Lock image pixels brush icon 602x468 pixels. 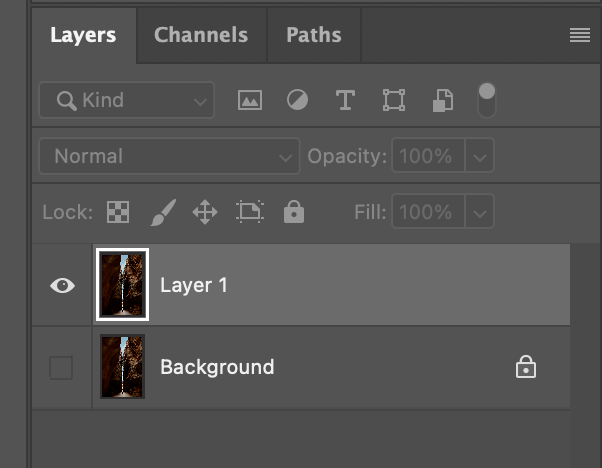tap(164, 212)
